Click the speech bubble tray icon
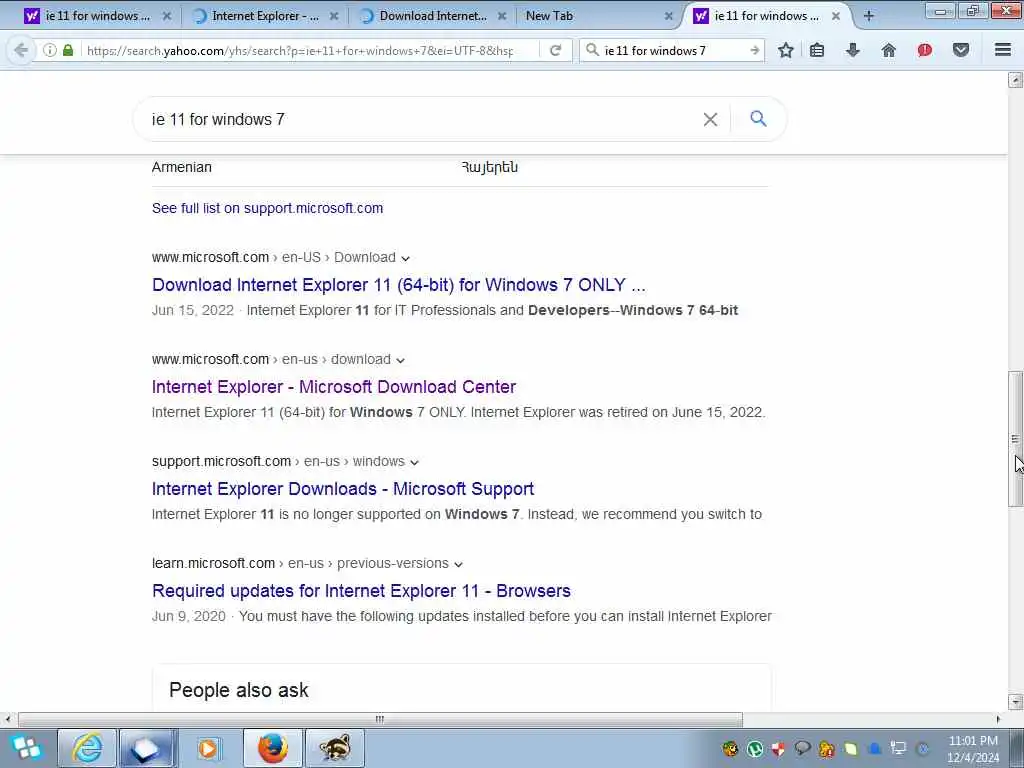1024x768 pixels. point(803,748)
